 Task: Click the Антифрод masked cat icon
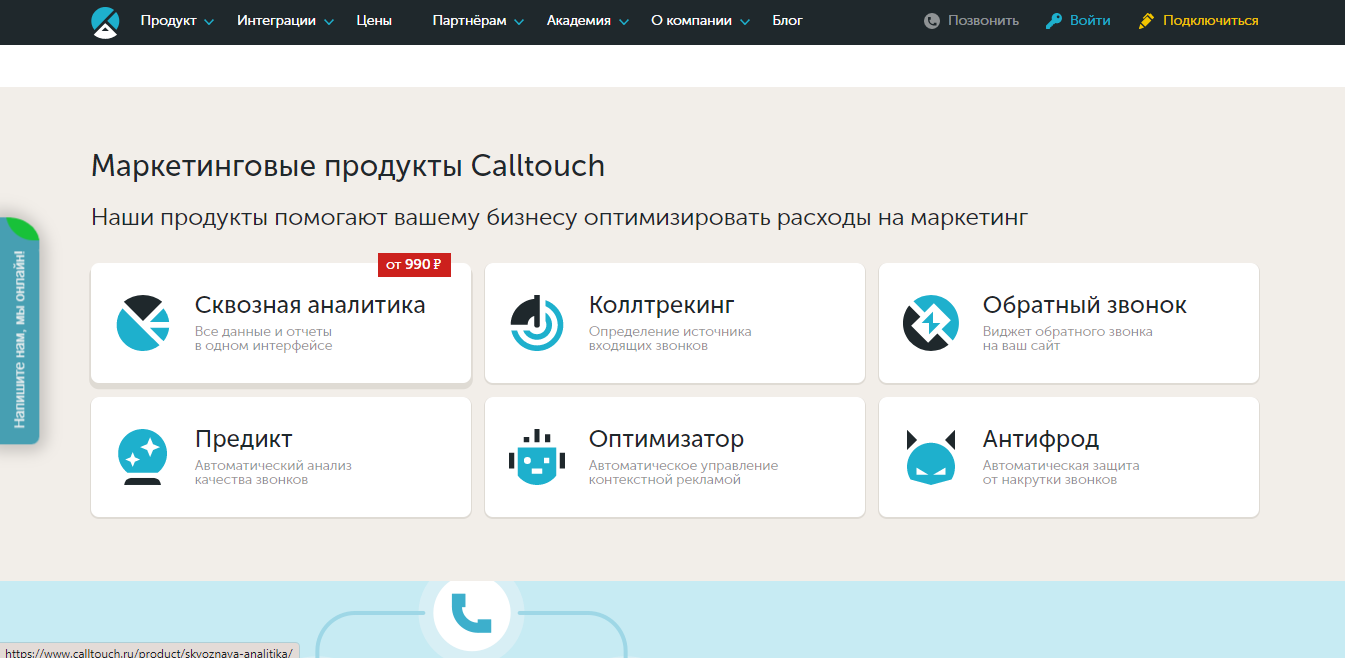[931, 457]
